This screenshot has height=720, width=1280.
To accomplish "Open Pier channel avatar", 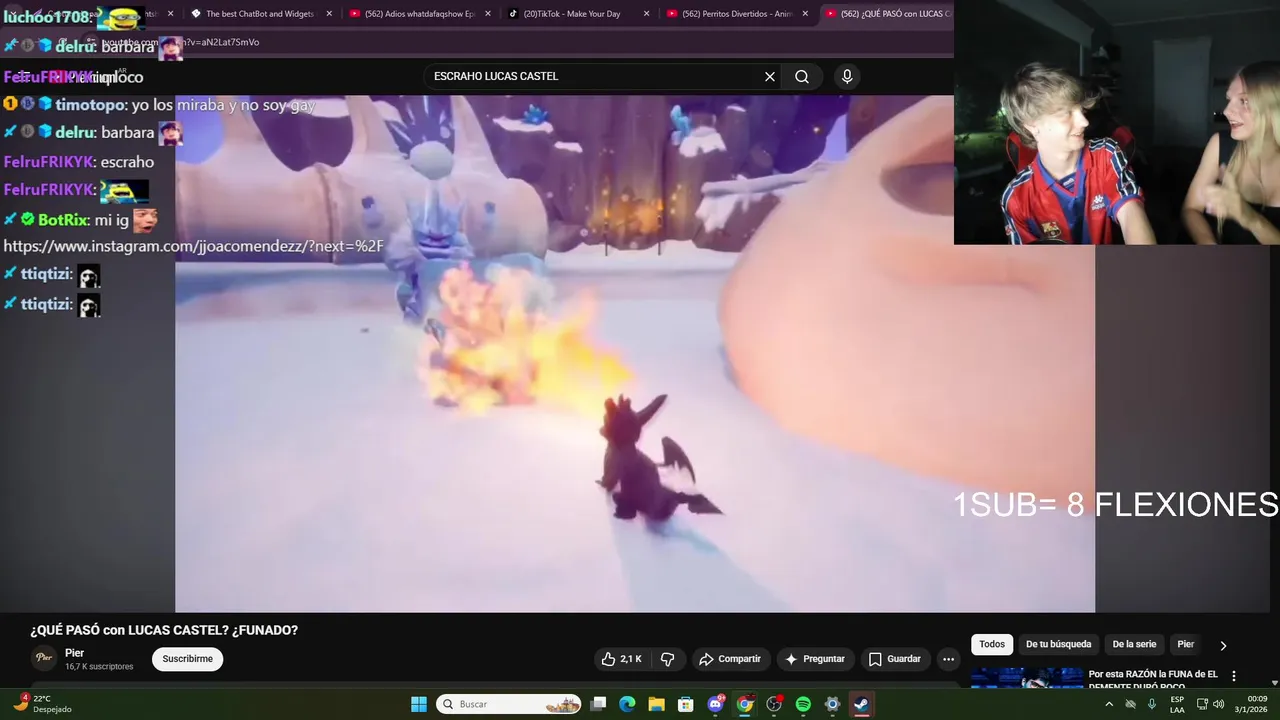I will click(x=44, y=658).
